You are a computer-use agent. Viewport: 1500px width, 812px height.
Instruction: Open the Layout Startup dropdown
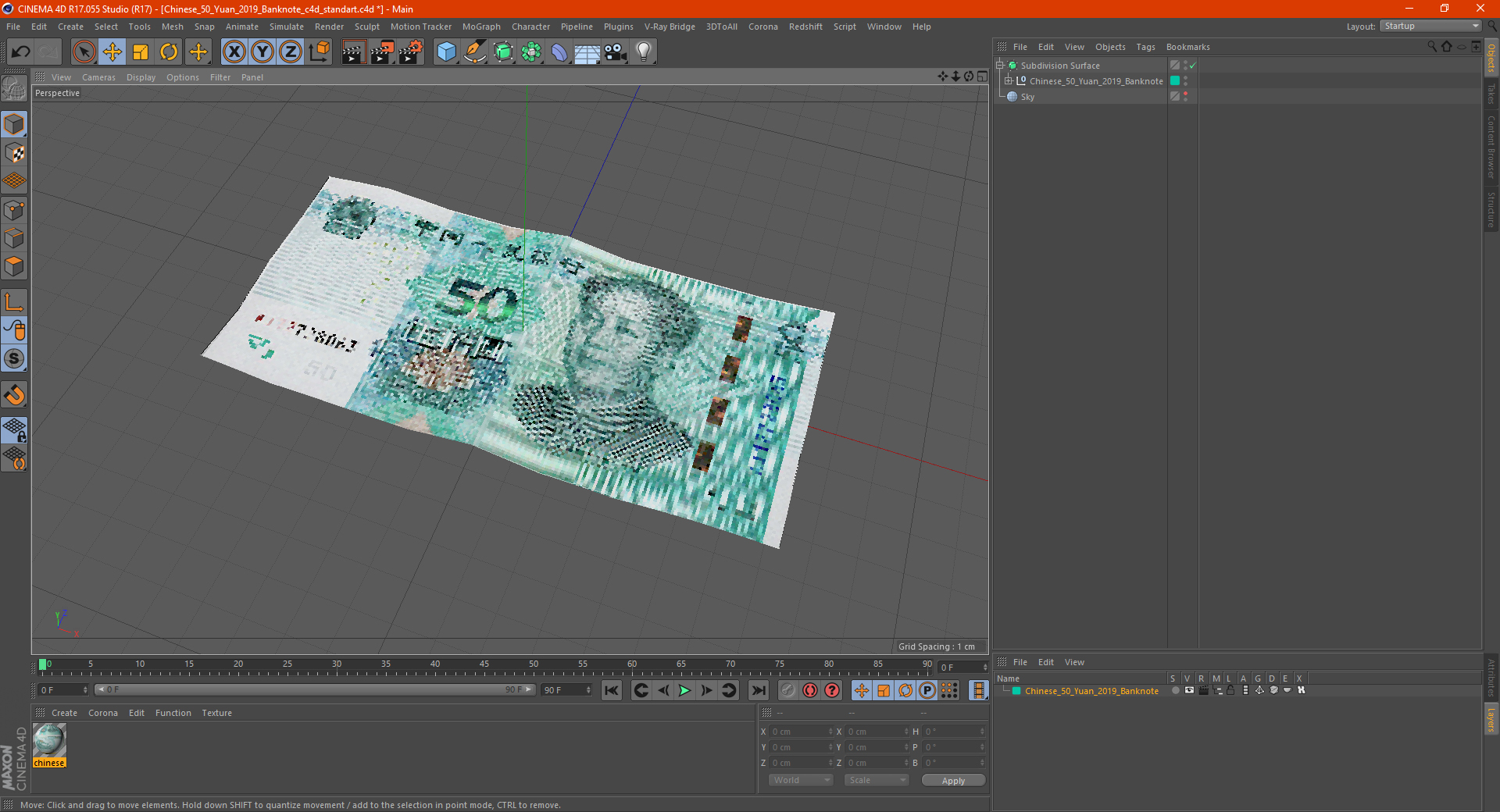[x=1430, y=26]
